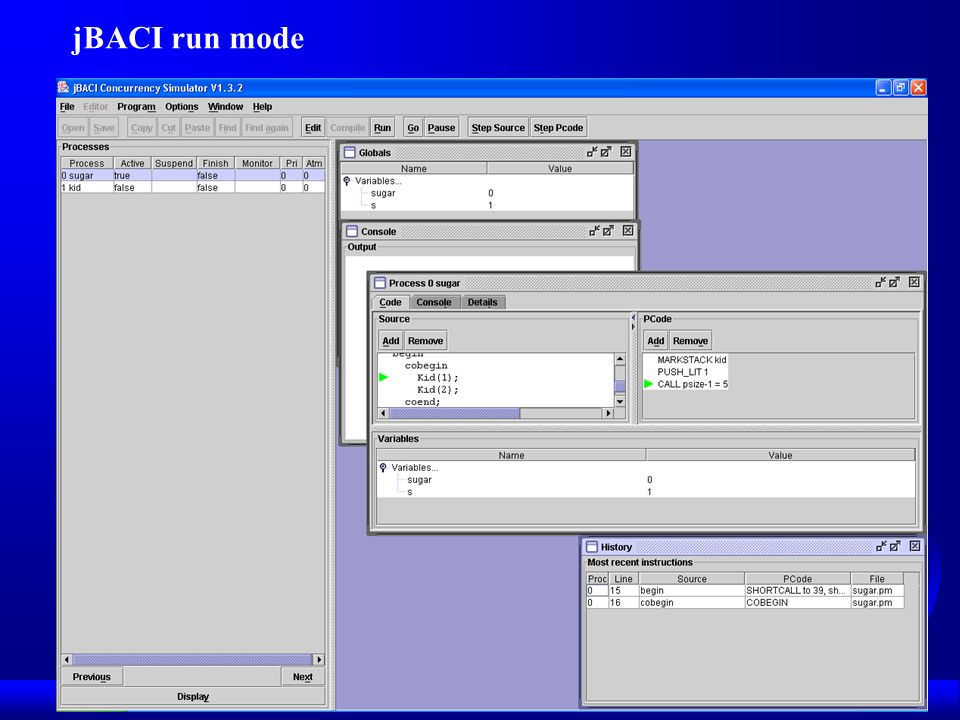This screenshot has width=960, height=720.
Task: Click the Processes table scroll right arrow
Action: coord(318,659)
